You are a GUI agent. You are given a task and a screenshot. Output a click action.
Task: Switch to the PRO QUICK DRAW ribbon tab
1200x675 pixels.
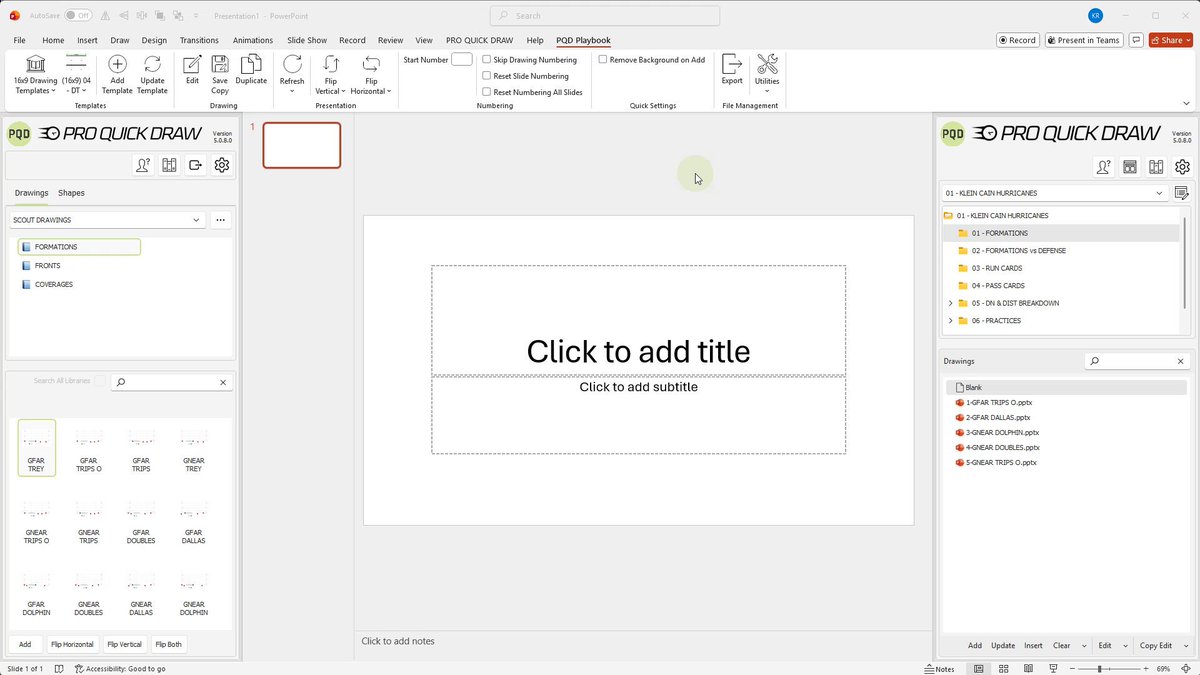(x=478, y=40)
